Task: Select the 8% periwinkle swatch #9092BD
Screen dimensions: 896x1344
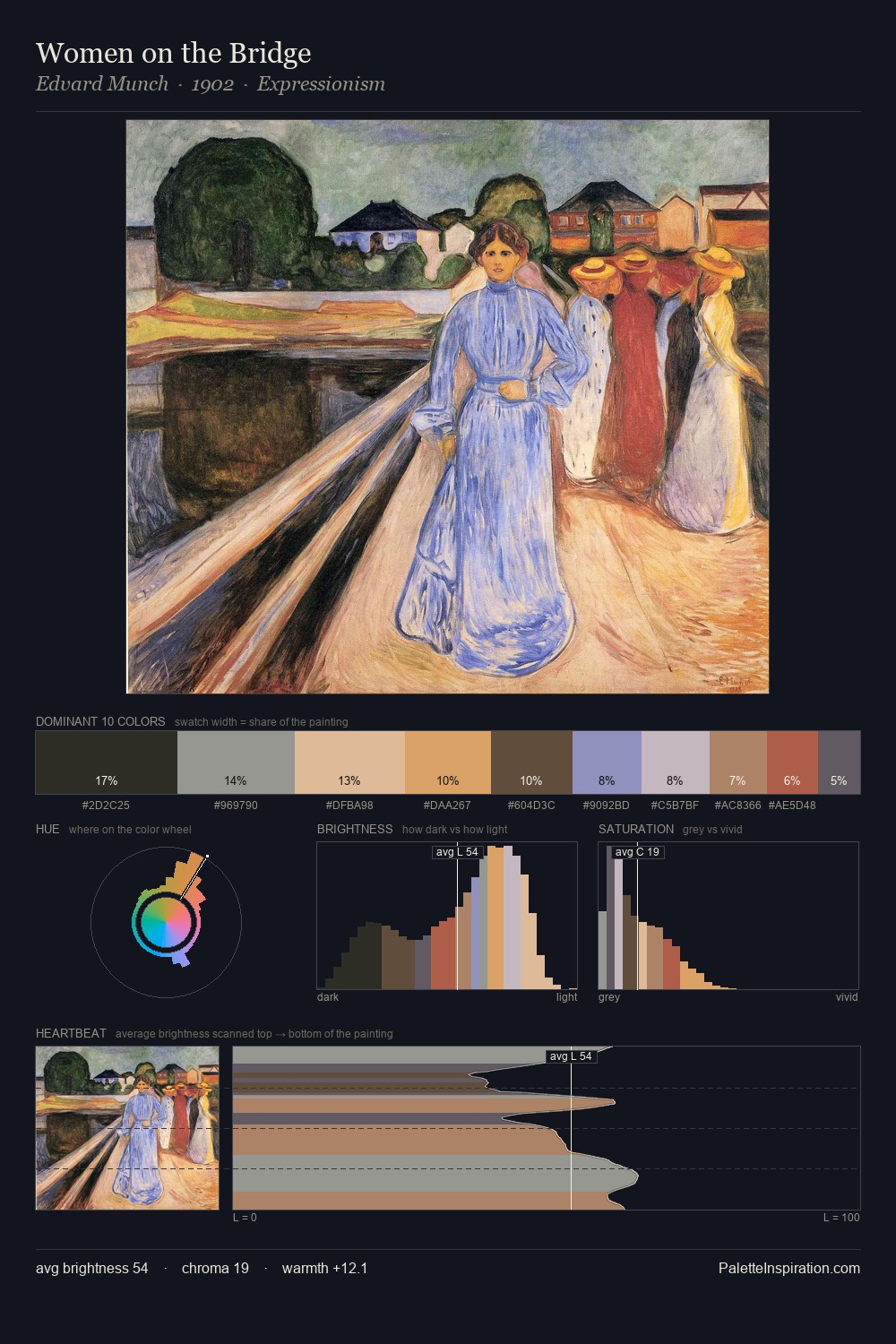Action: coord(607,762)
